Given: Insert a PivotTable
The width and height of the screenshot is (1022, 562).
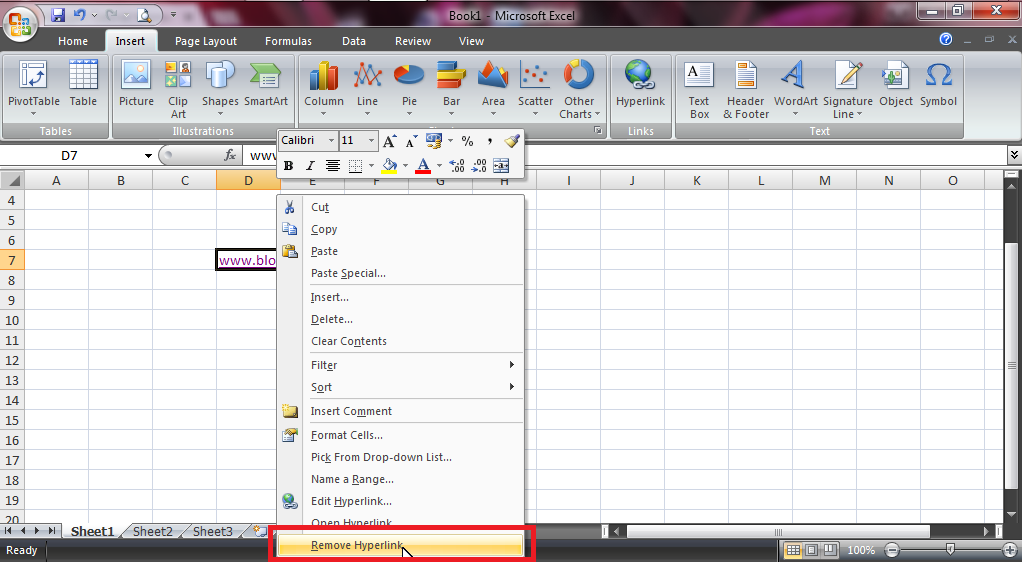Looking at the screenshot, I should click(x=33, y=88).
